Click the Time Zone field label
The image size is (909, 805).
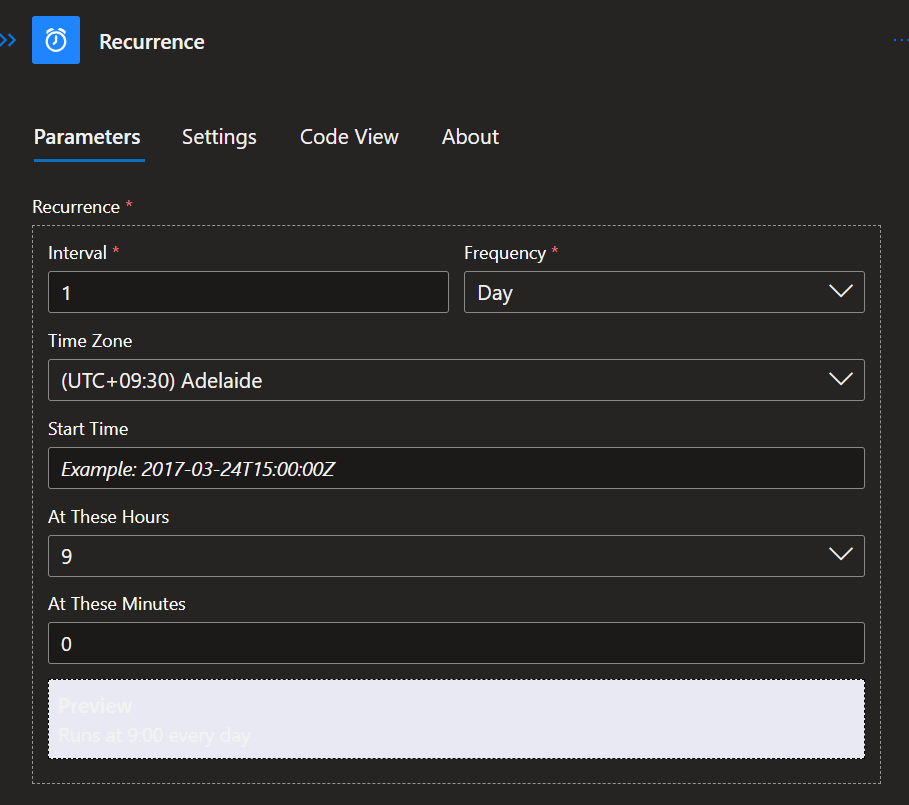[90, 341]
